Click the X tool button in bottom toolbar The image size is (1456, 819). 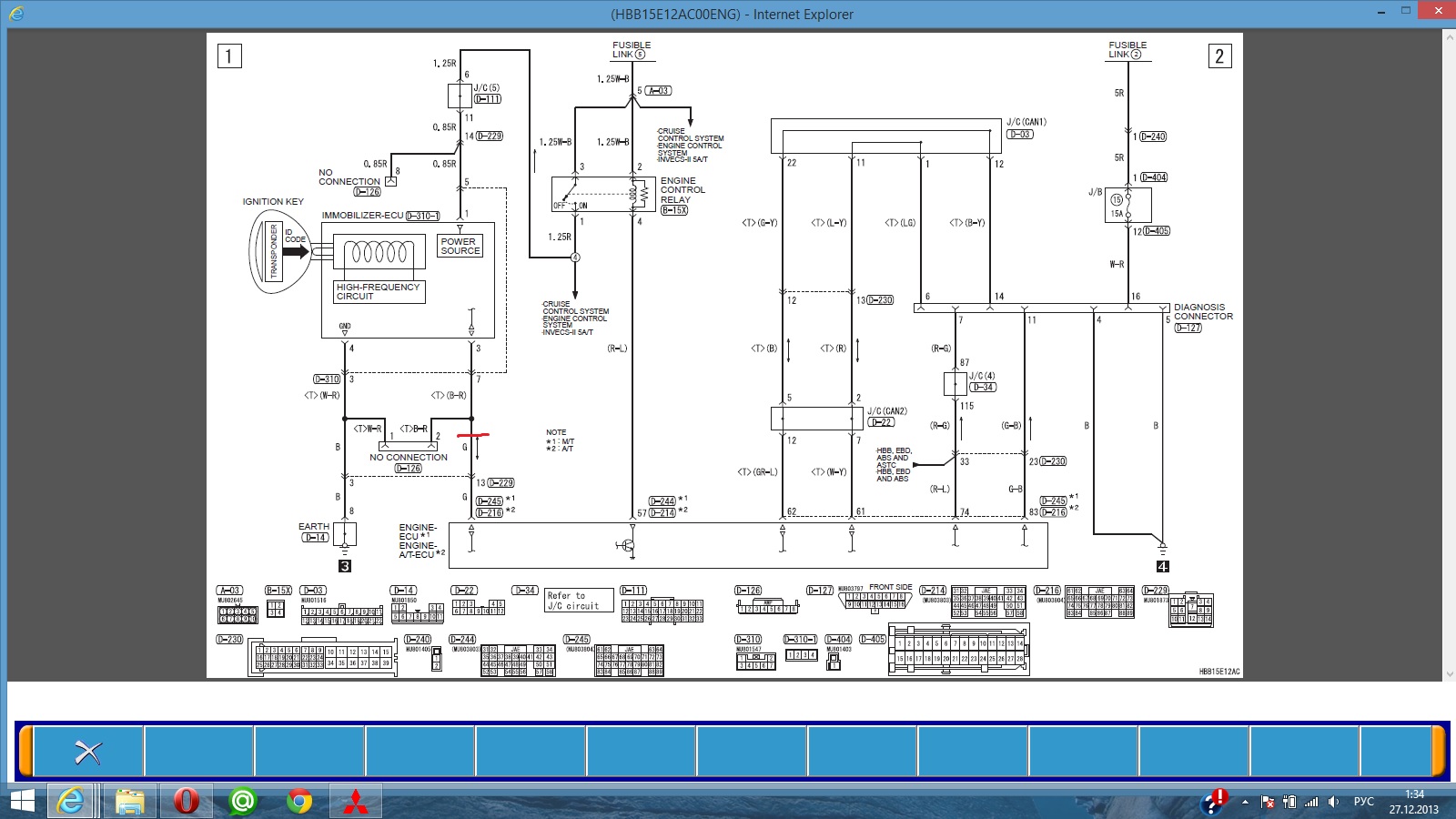tap(88, 752)
